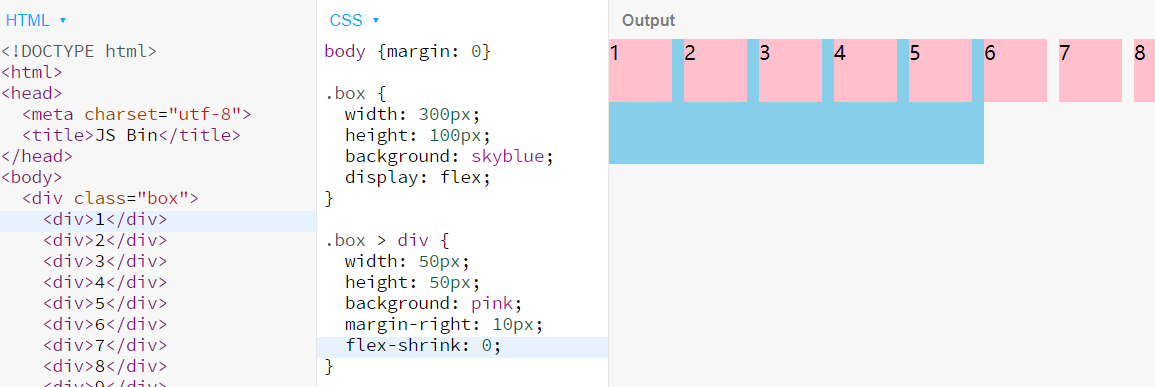Viewport: 1155px width, 387px height.
Task: Click pink box numbered 7 in output
Action: click(x=1090, y=70)
